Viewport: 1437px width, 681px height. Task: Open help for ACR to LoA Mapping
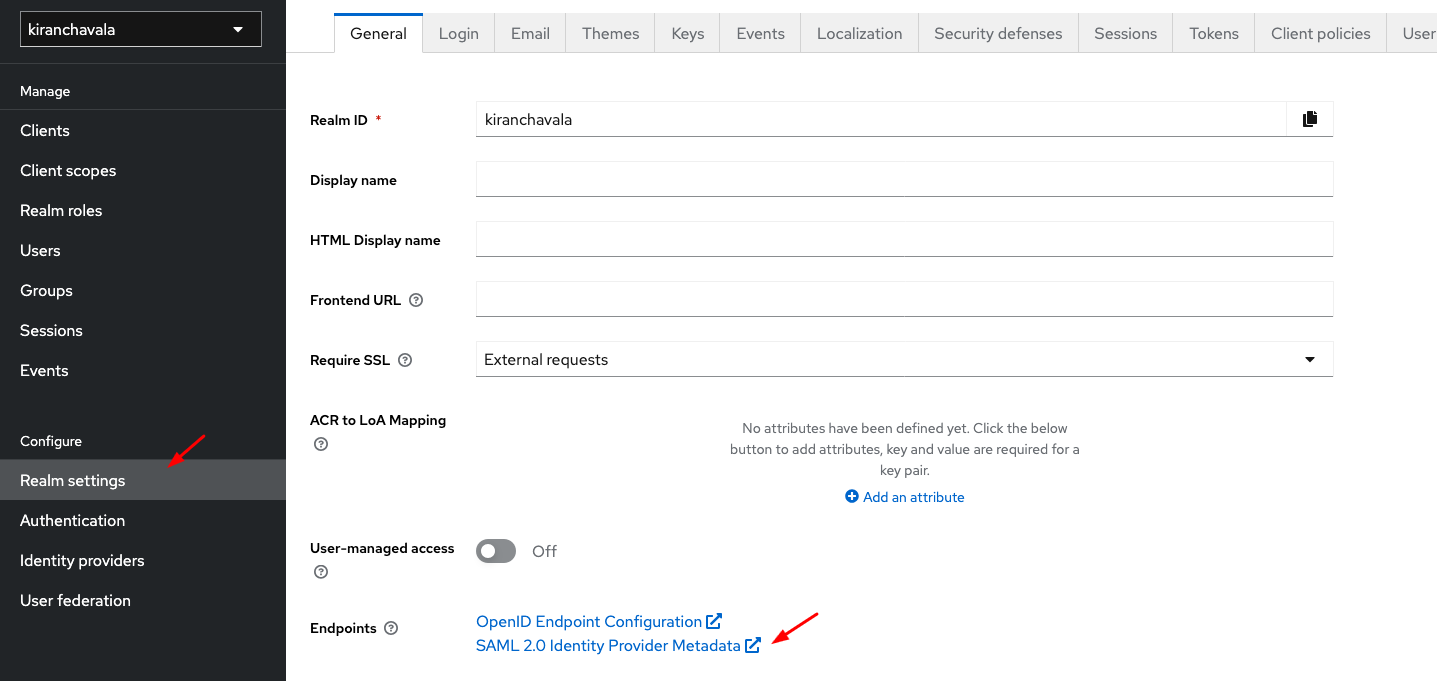point(321,444)
